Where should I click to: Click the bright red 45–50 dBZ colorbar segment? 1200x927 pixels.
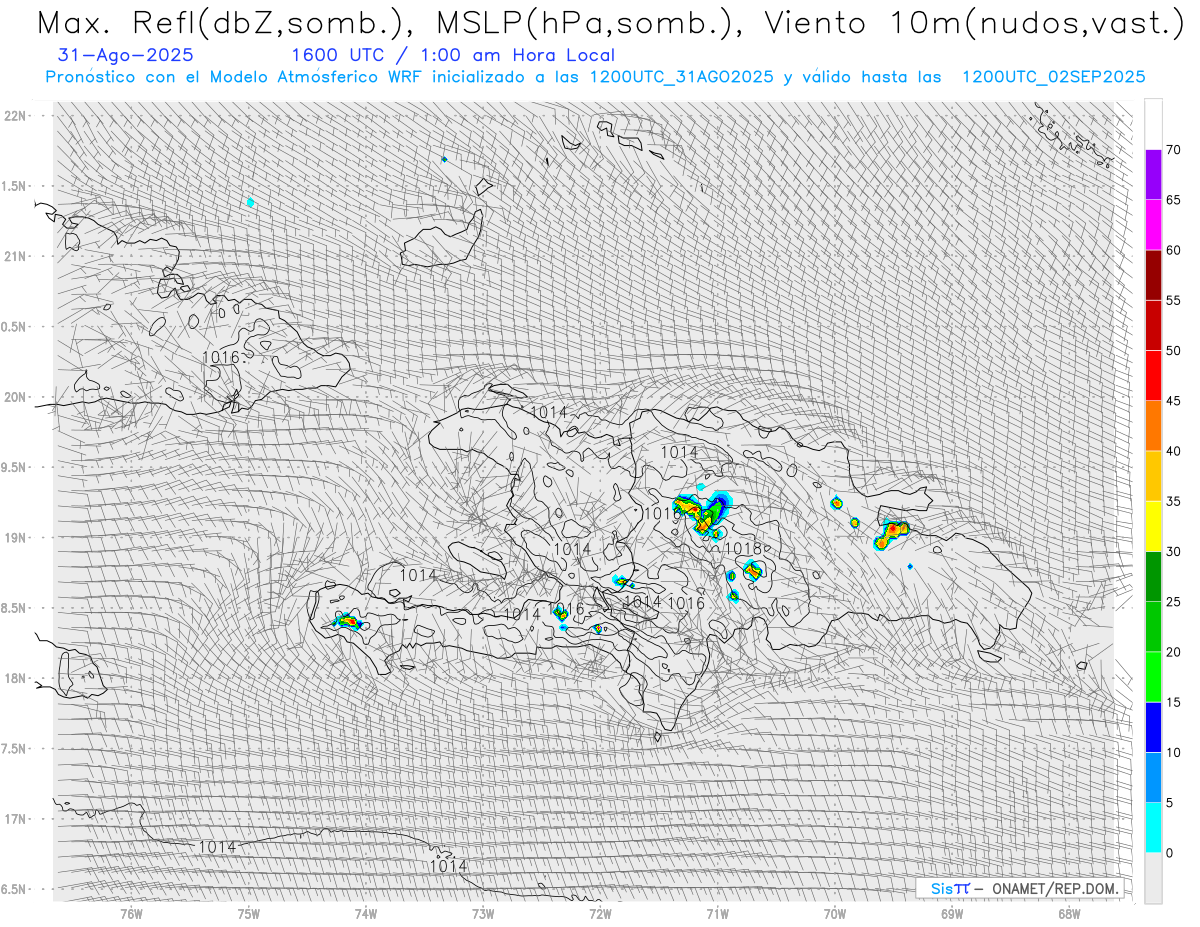[x=1153, y=376]
